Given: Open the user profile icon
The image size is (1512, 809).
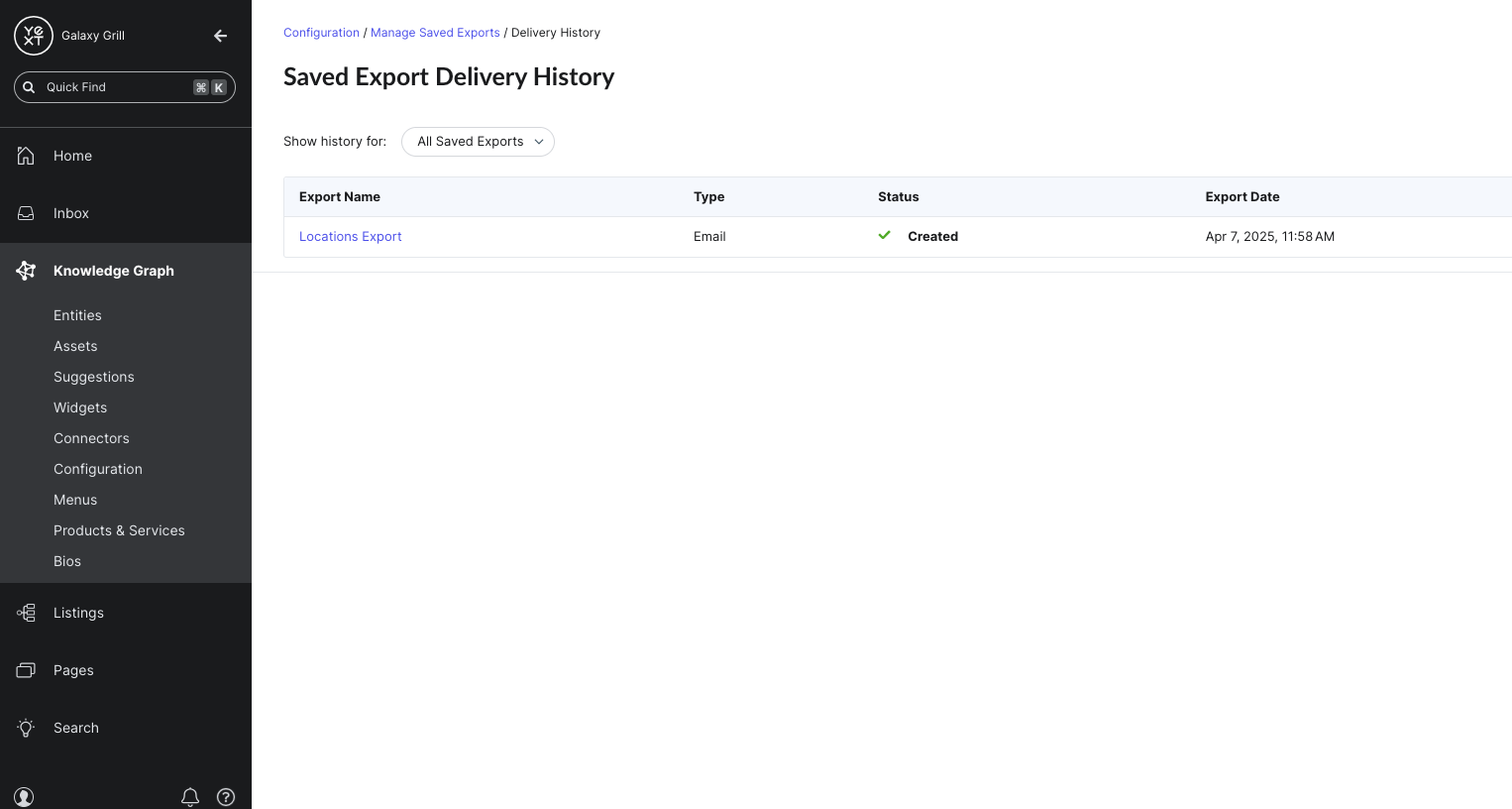Looking at the screenshot, I should tap(25, 797).
